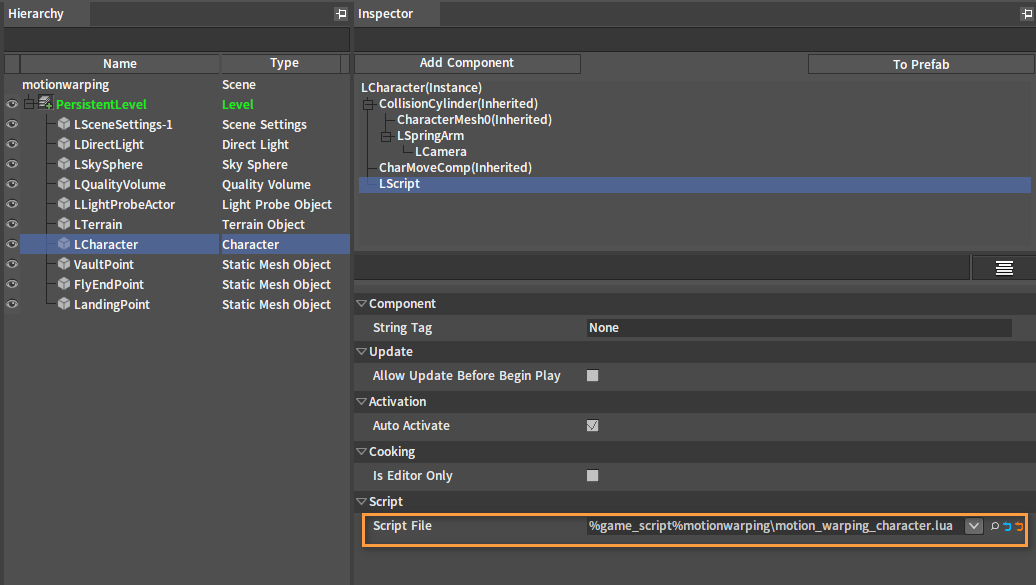Click the Inspector search field
Image resolution: width=1036 pixels, height=585 pixels.
click(x=694, y=40)
